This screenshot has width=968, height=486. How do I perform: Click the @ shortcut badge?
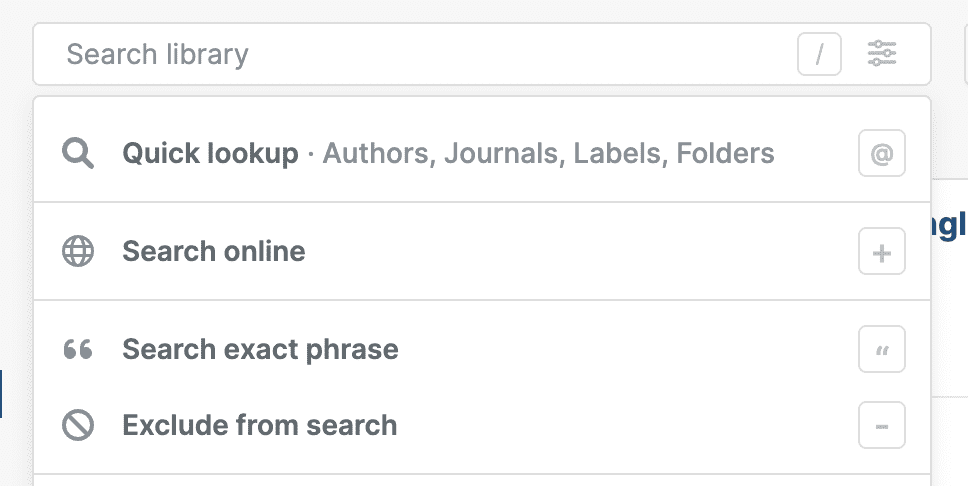tap(881, 155)
